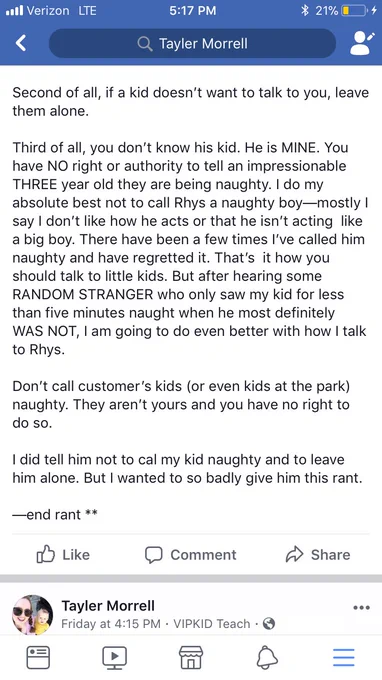Open the News Feed tab icon
This screenshot has width=382, height=680.
[38, 657]
